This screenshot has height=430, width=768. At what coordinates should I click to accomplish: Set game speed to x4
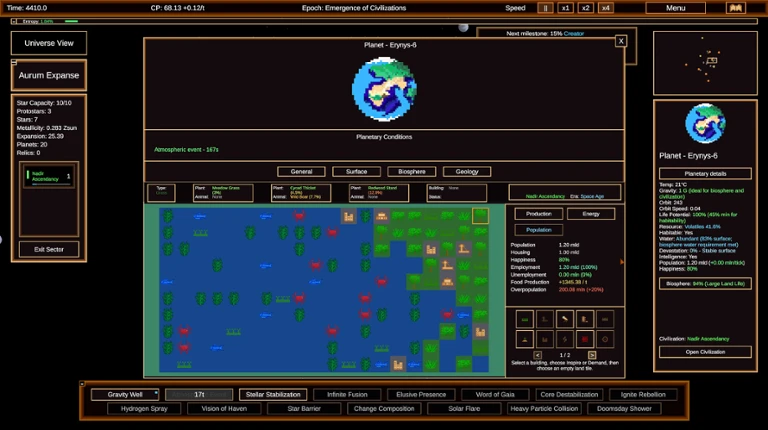[606, 8]
